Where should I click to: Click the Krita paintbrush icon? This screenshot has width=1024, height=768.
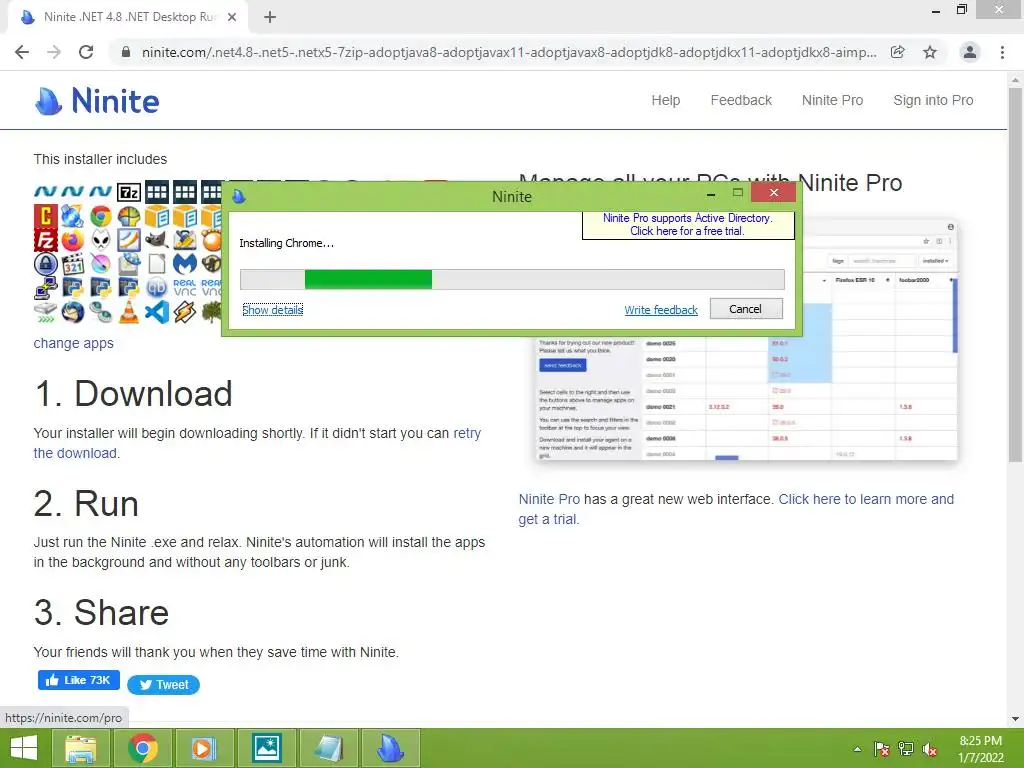click(101, 264)
